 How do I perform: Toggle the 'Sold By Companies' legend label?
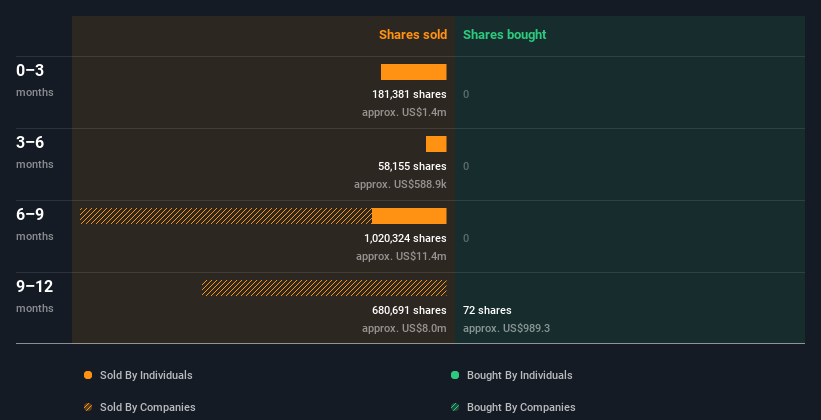(148, 407)
